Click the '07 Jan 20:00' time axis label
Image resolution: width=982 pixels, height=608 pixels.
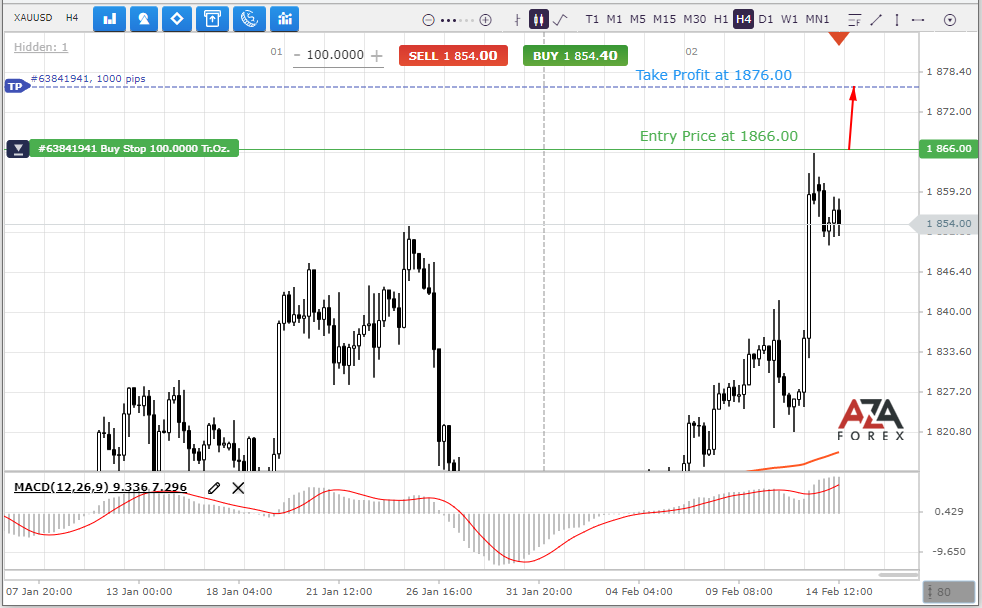39,591
